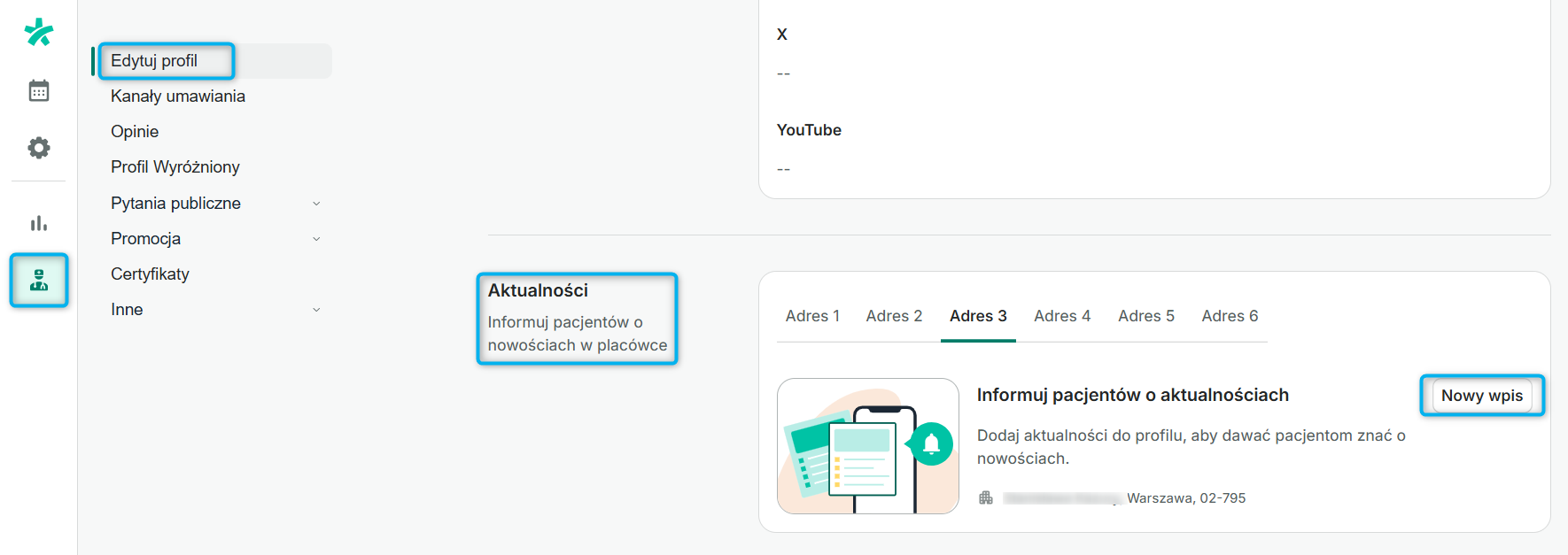Switch to the Adres 2 tab
Image resolution: width=1568 pixels, height=555 pixels.
pos(894,316)
